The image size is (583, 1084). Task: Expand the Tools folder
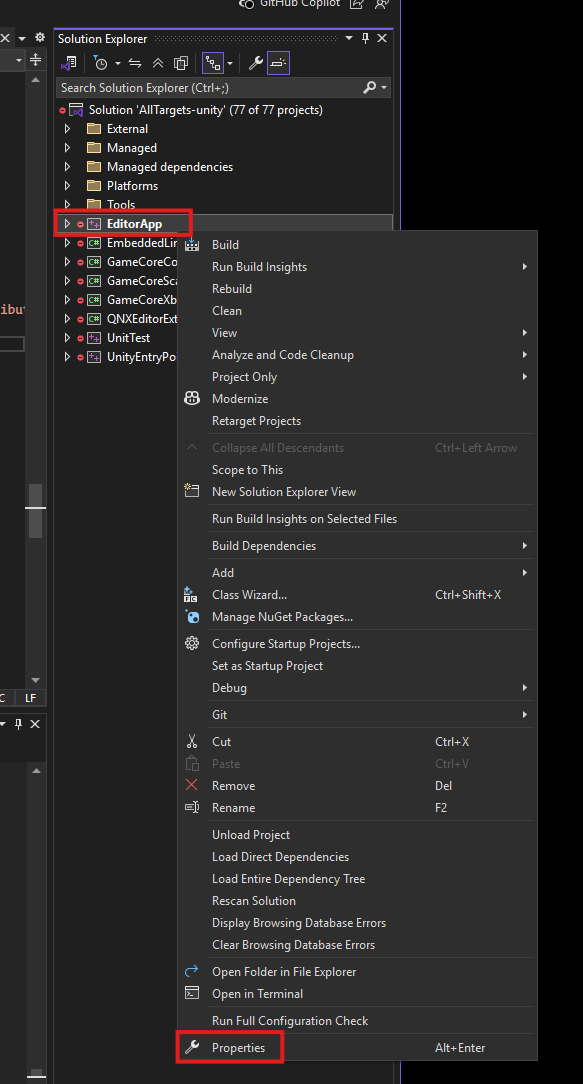tap(67, 205)
